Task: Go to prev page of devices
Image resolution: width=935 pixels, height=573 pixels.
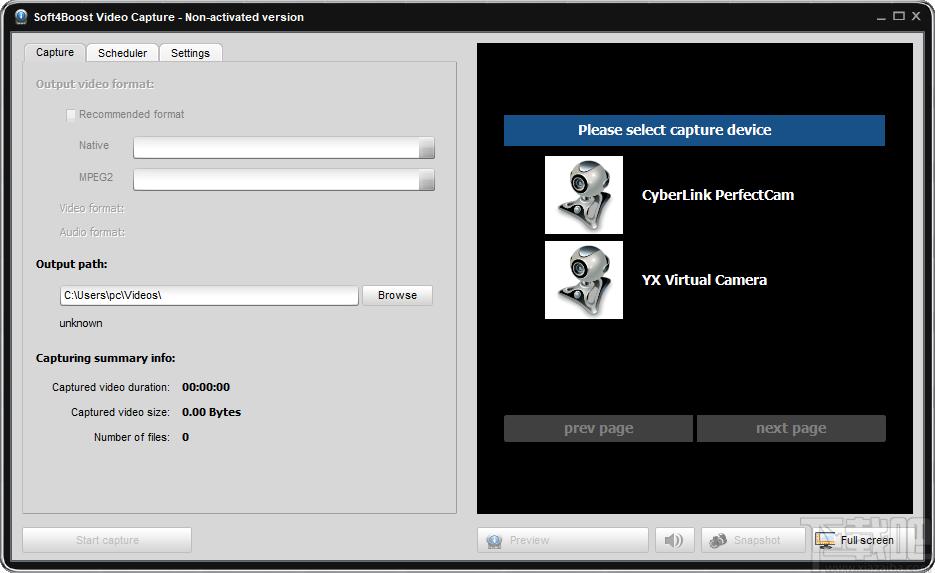Action: pos(598,428)
